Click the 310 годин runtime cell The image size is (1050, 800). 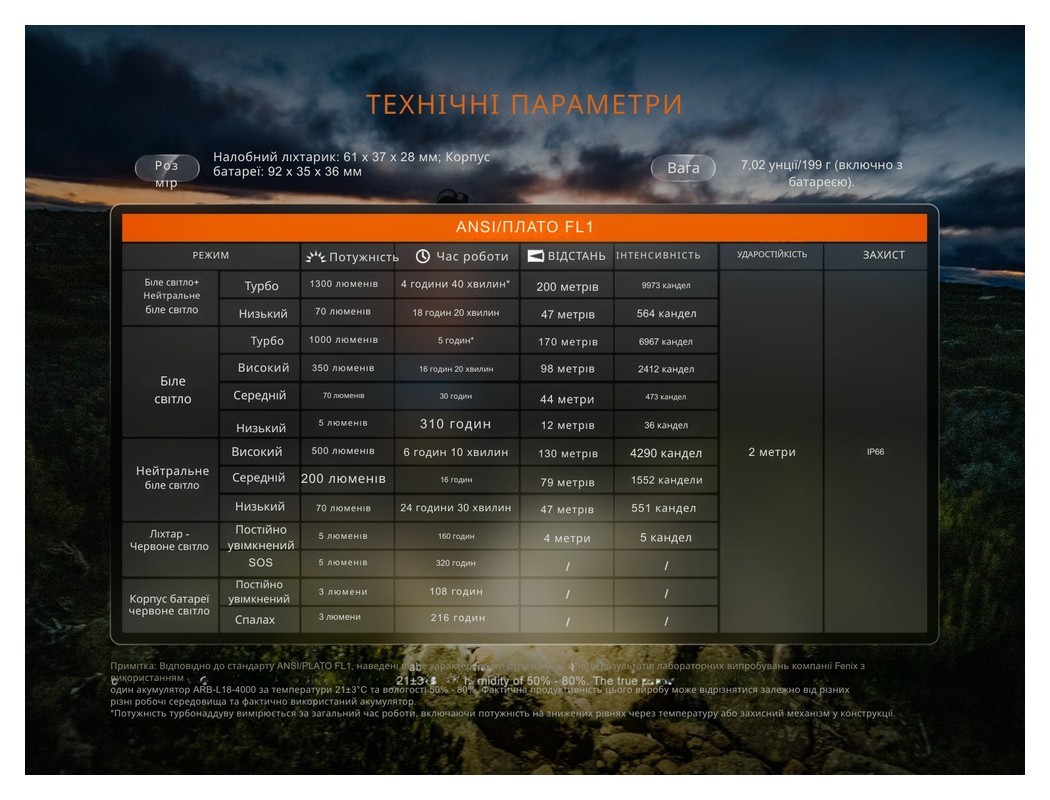455,425
